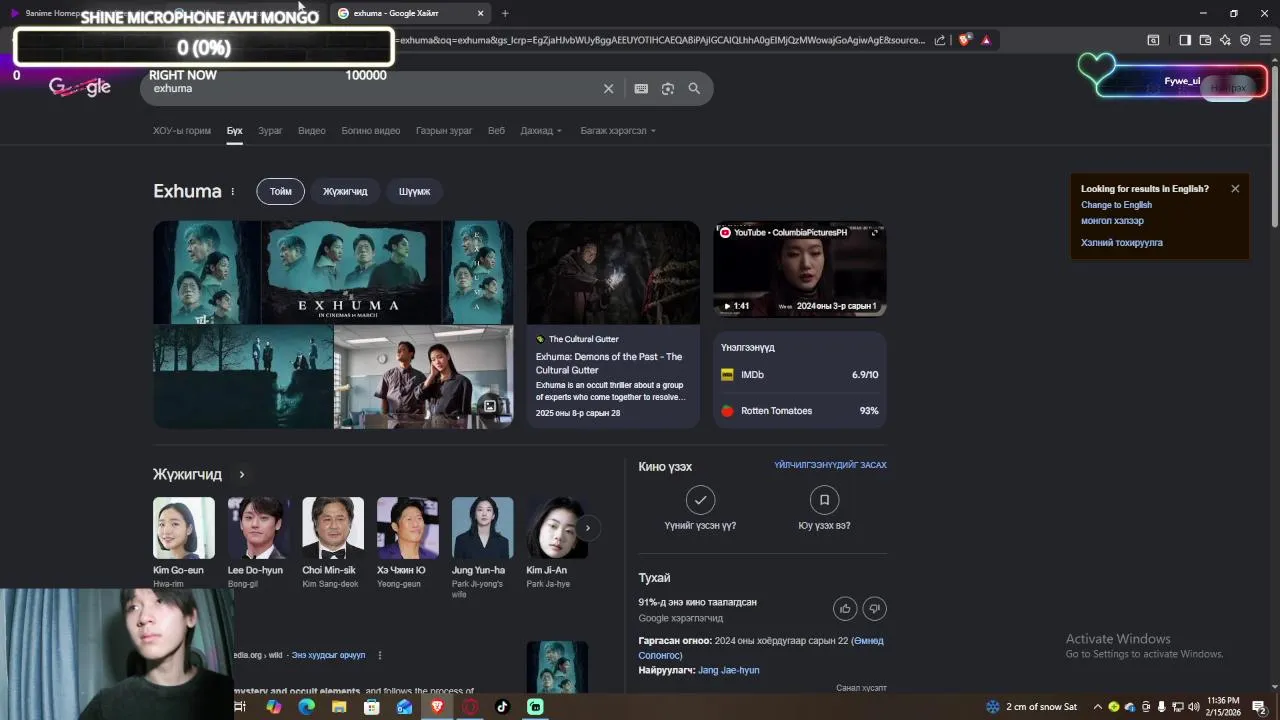Switch to the Веб tab
This screenshot has height=720, width=1280.
[x=496, y=131]
